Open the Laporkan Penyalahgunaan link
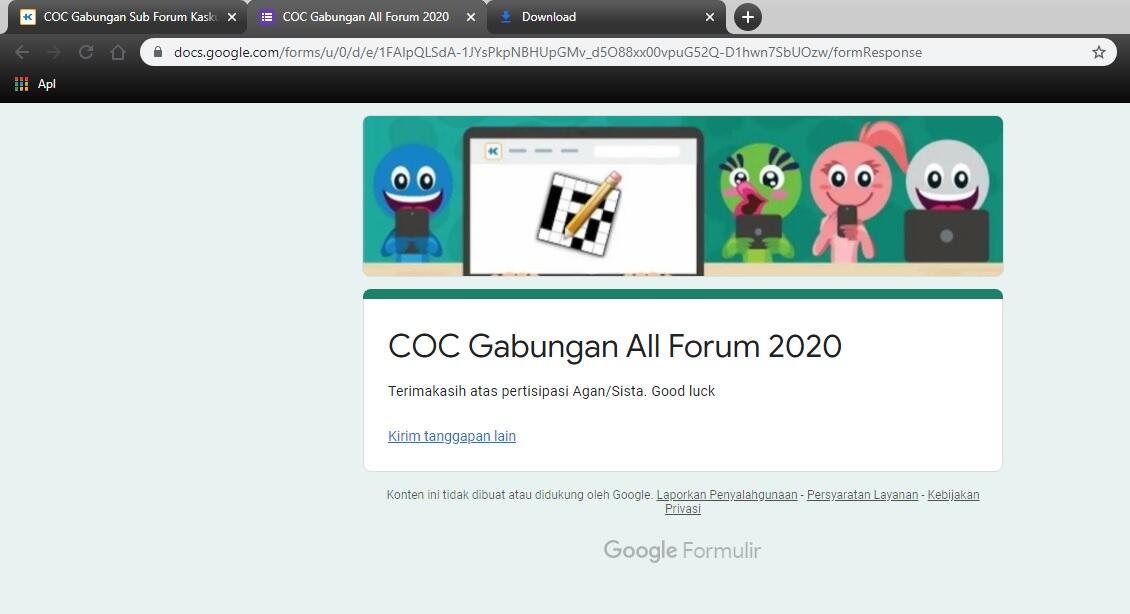1130x614 pixels. [726, 494]
